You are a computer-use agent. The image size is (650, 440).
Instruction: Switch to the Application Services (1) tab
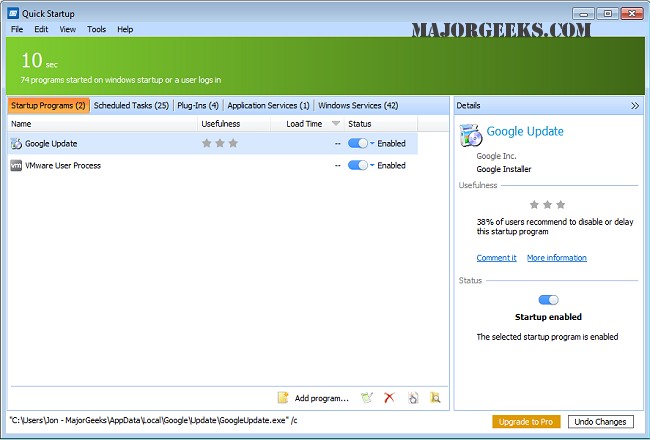pos(268,105)
